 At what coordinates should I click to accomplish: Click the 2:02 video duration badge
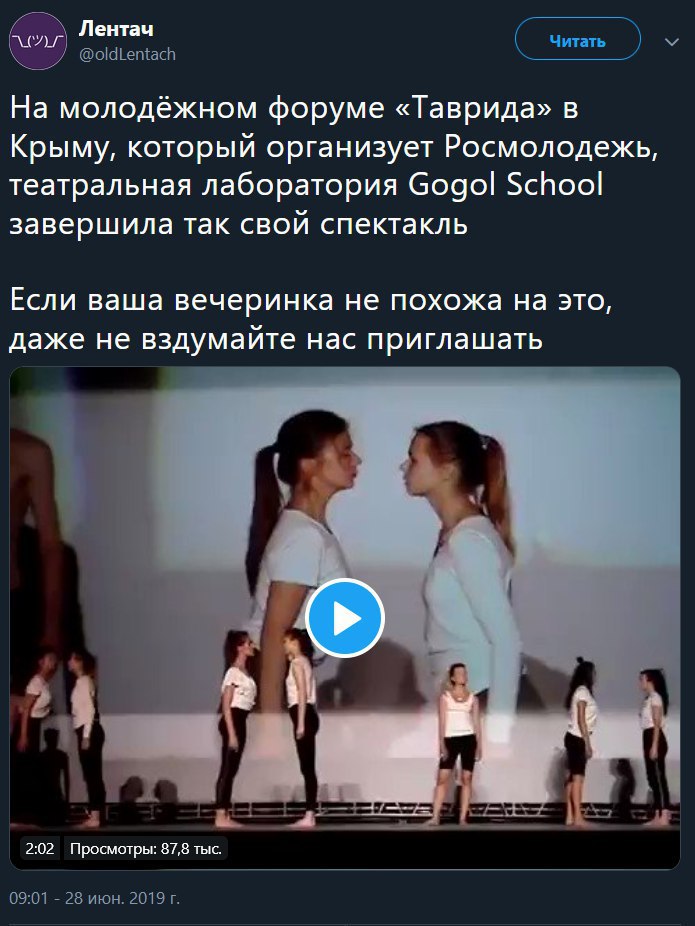(40, 849)
